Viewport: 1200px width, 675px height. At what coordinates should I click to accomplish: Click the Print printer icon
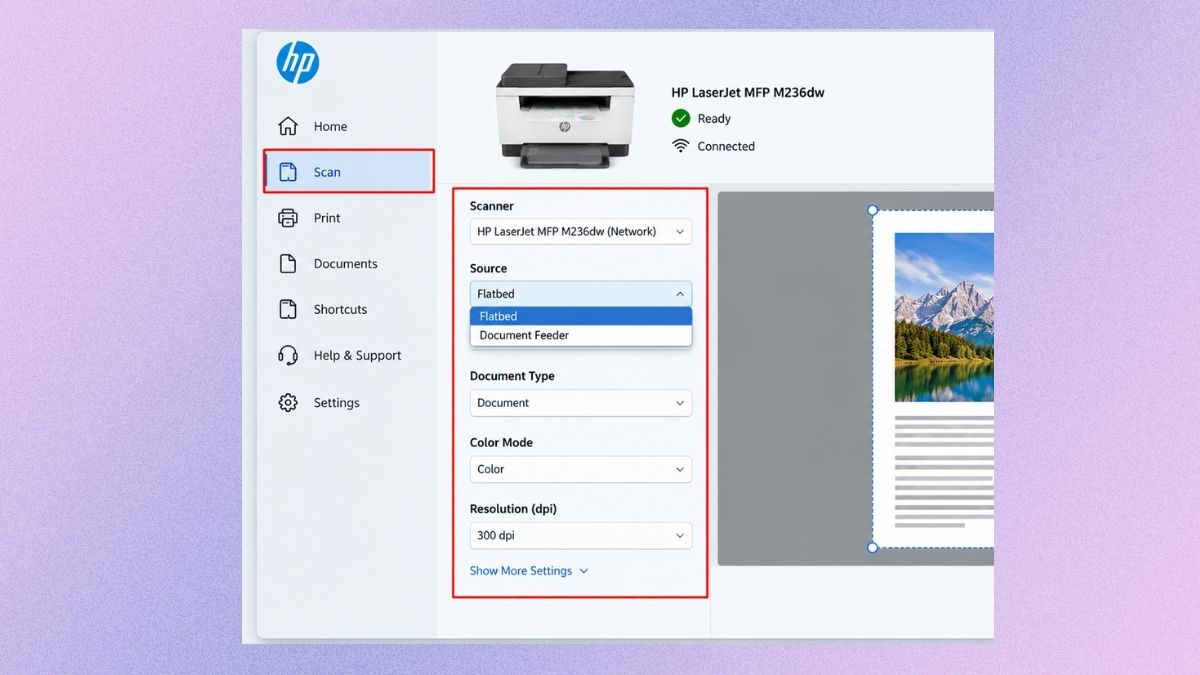click(288, 218)
